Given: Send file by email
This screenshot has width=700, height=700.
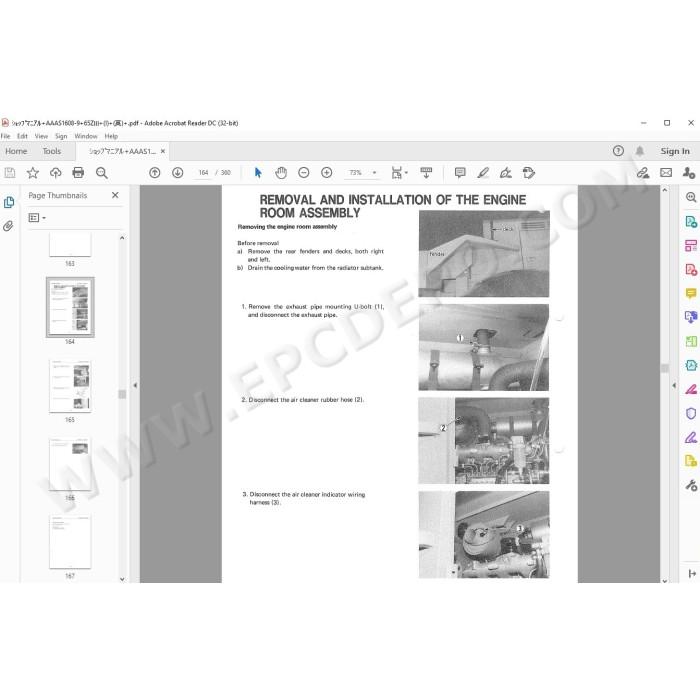Looking at the screenshot, I should pyautogui.click(x=666, y=173).
